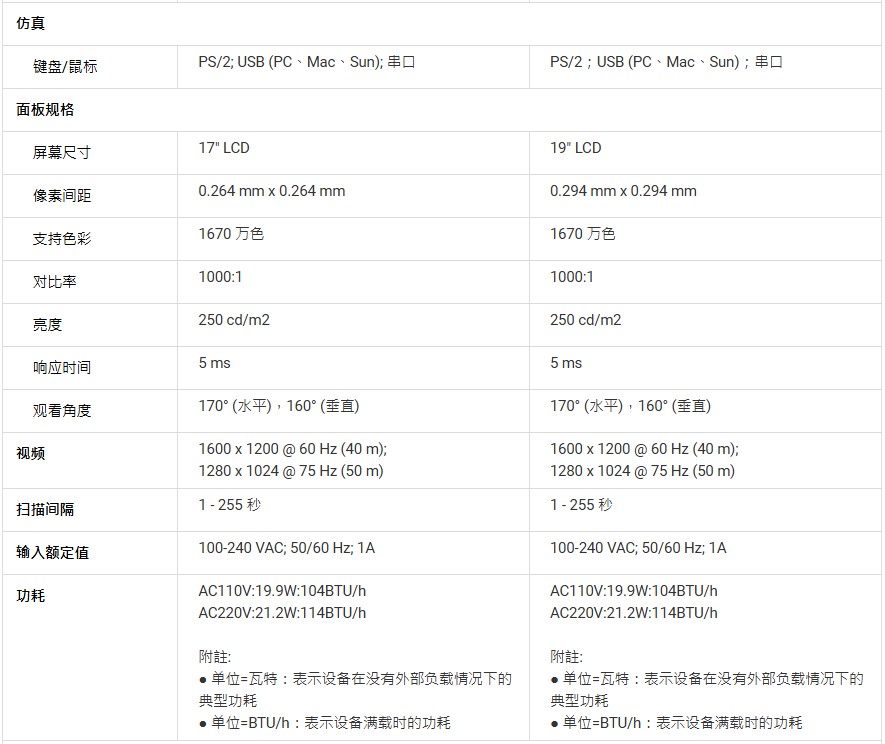Viewport: 885px width, 744px height.
Task: Click the 17" LCD screen size cell
Action: click(x=224, y=148)
